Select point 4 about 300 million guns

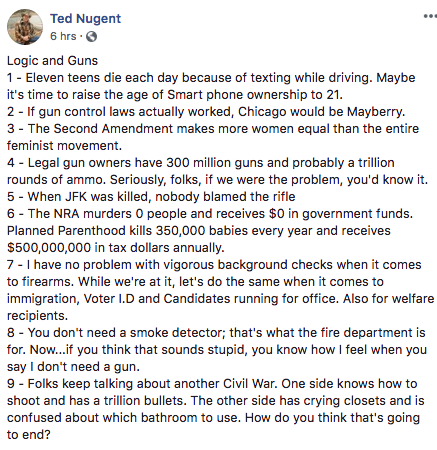coord(201,163)
